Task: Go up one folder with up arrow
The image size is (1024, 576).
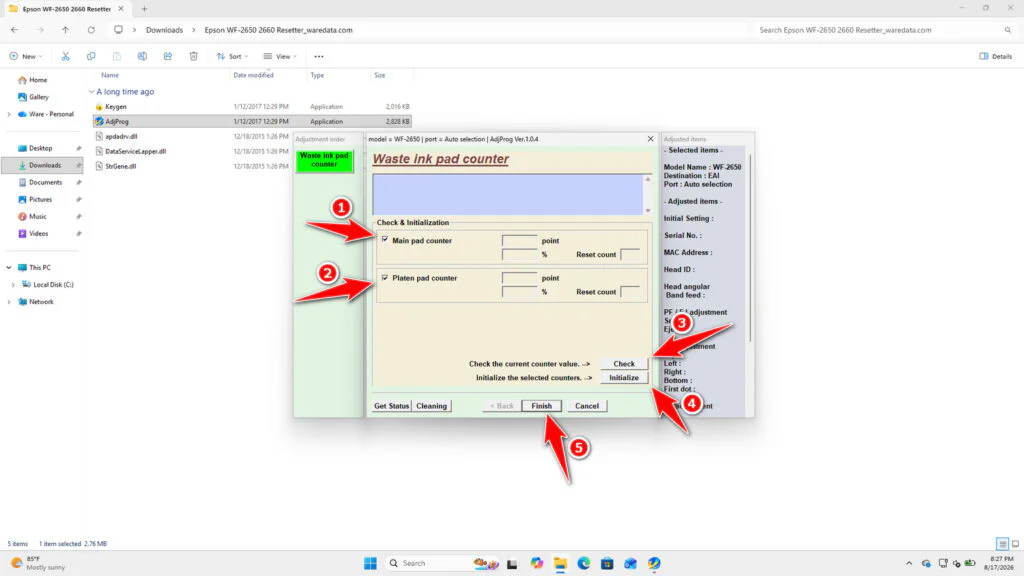Action: [65, 30]
